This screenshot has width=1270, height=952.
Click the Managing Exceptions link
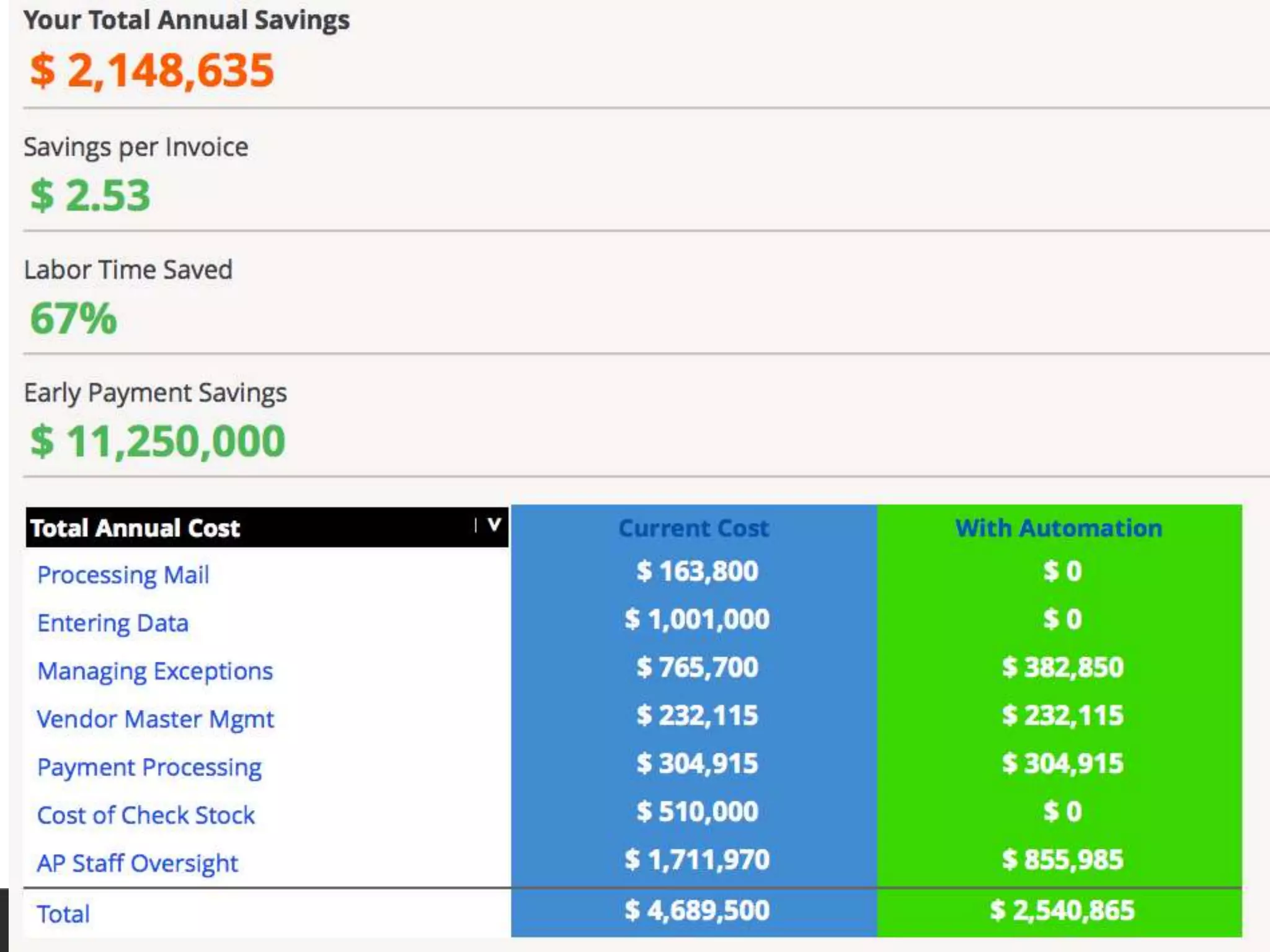point(155,671)
